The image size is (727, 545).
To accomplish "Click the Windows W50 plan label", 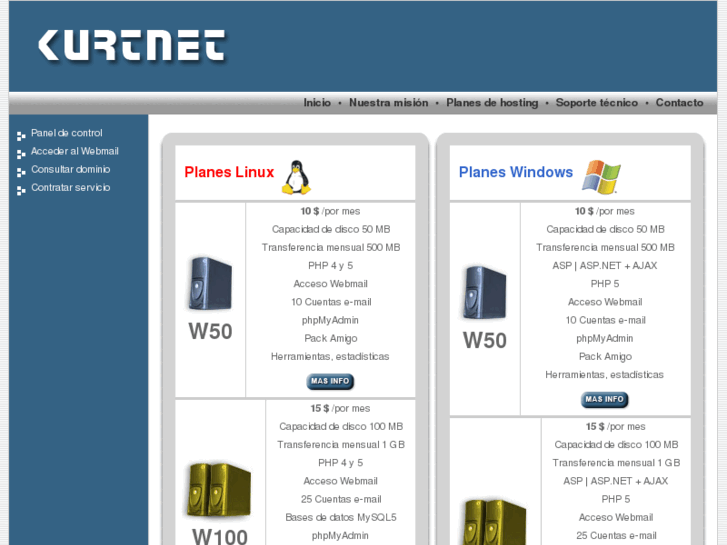I will pos(485,341).
